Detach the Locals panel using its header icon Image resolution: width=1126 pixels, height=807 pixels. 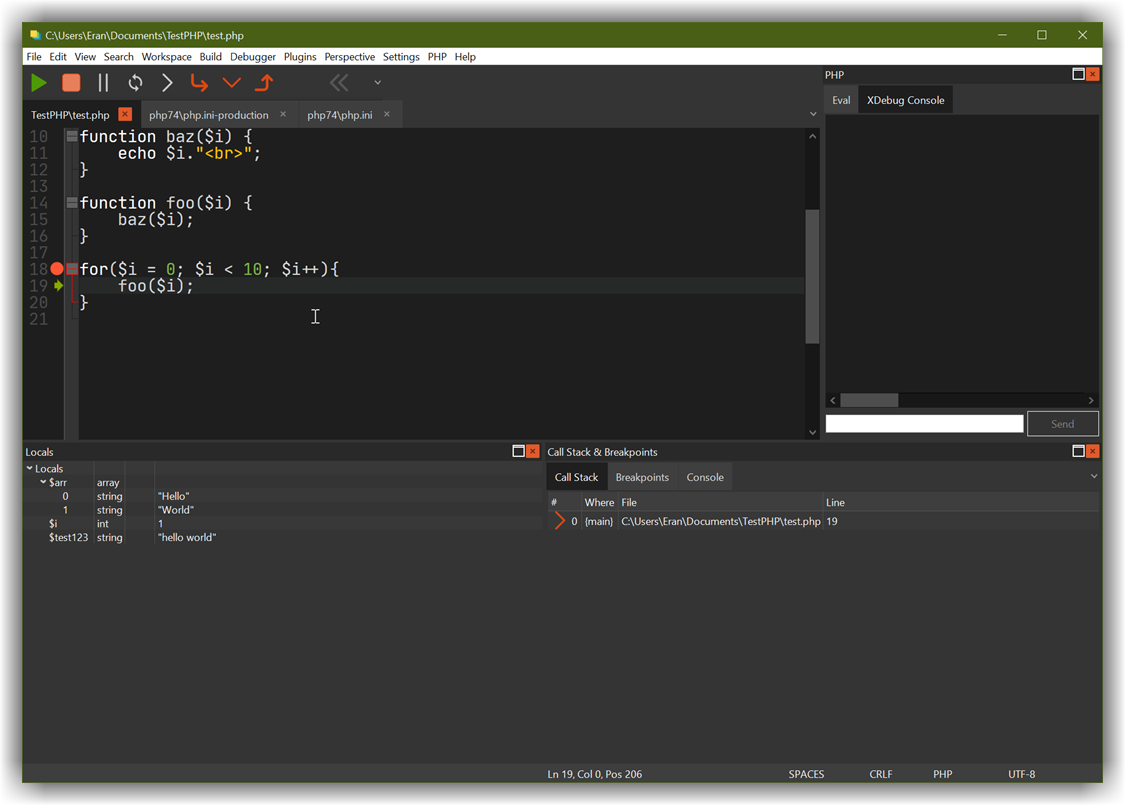[x=518, y=451]
